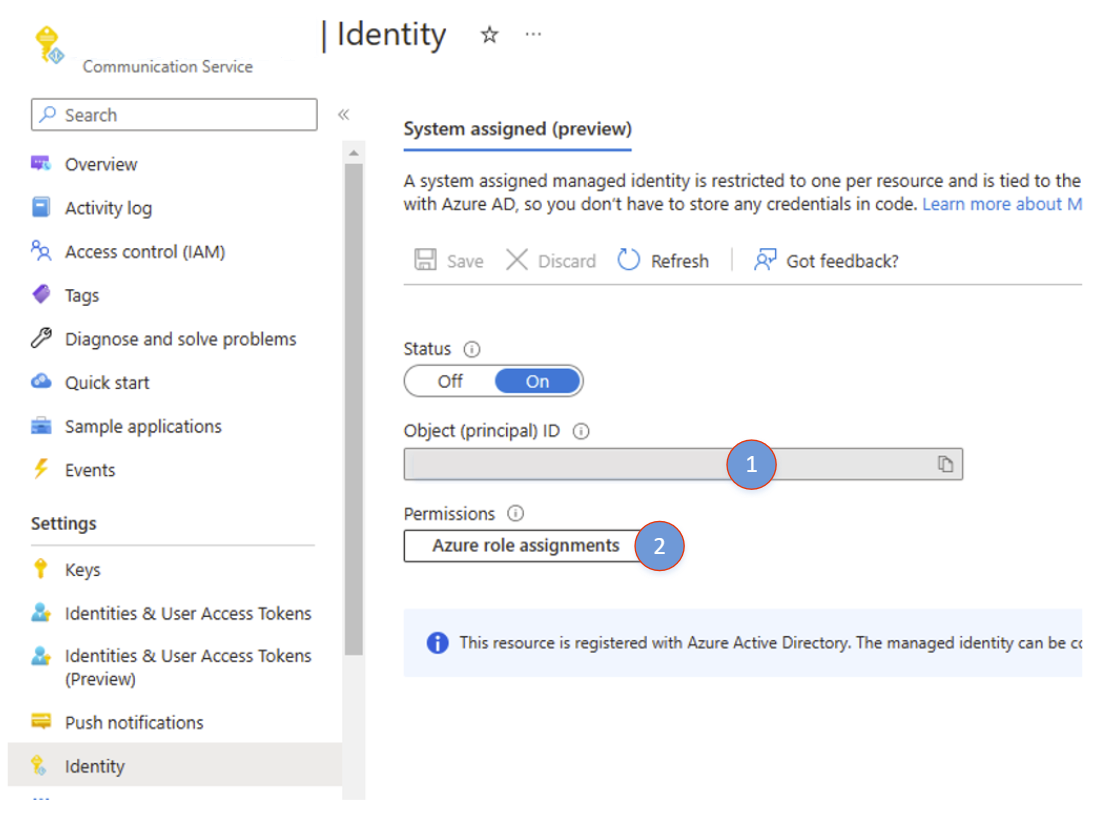
Task: Favorite the Identity page with the star icon
Action: 489,34
